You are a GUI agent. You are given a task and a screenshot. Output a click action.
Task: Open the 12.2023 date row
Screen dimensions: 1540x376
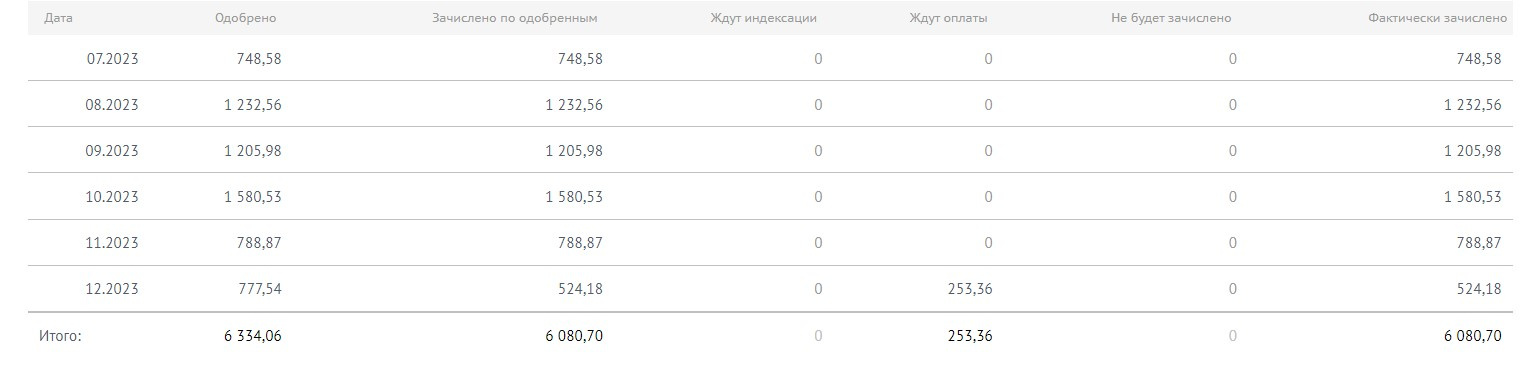click(x=770, y=288)
